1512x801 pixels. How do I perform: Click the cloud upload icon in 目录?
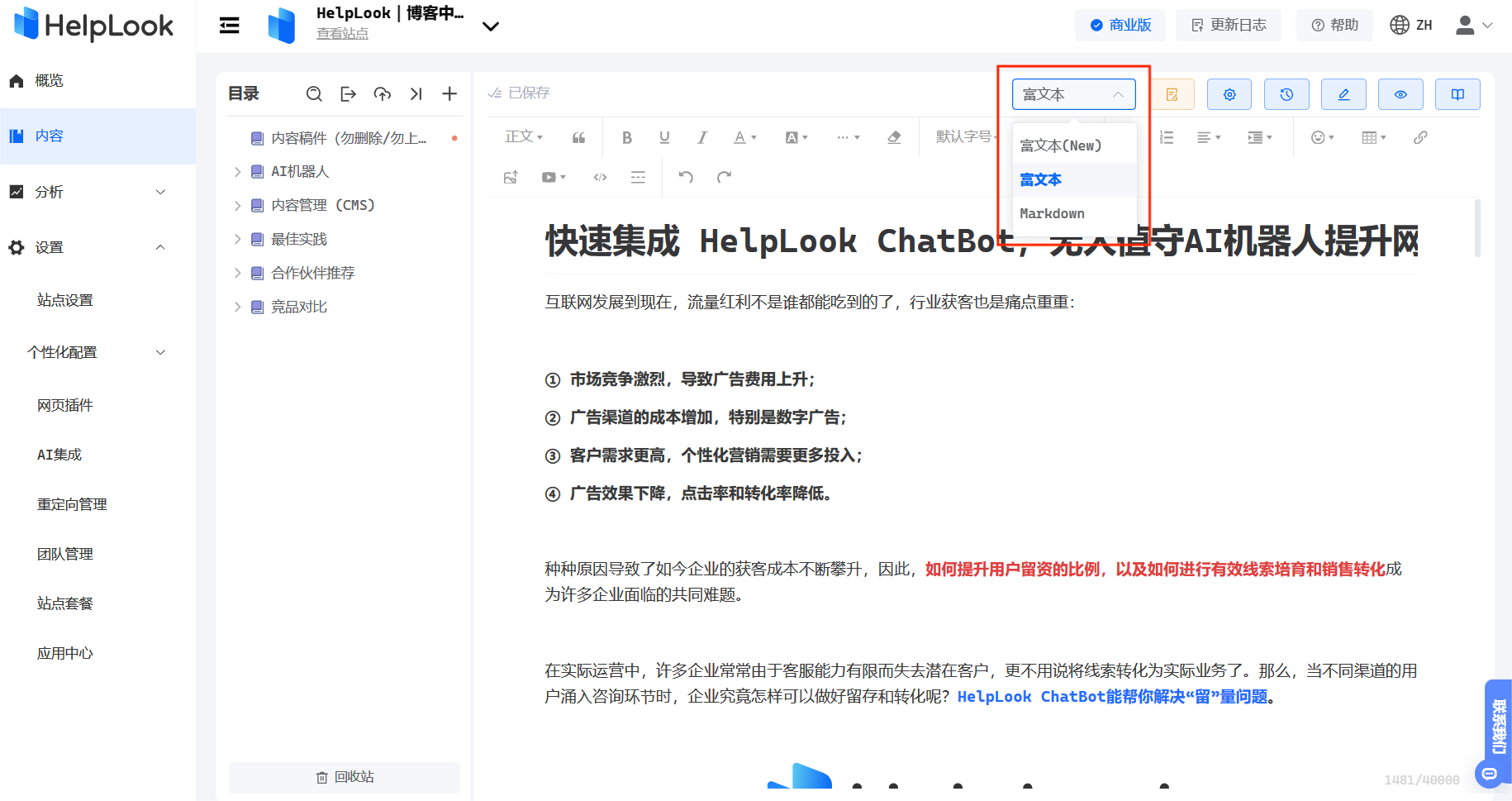[382, 94]
